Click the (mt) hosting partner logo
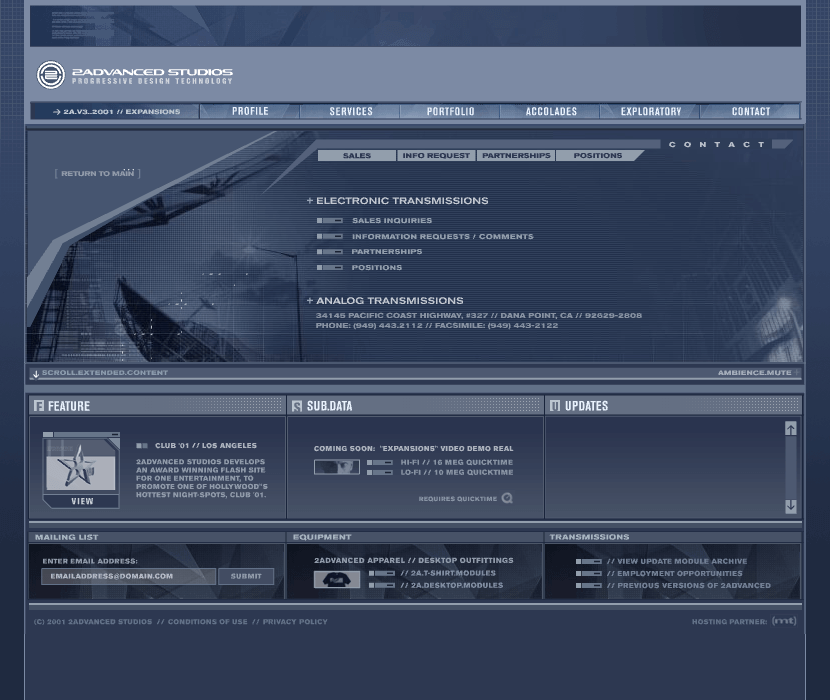Image resolution: width=830 pixels, height=700 pixels. coord(784,621)
